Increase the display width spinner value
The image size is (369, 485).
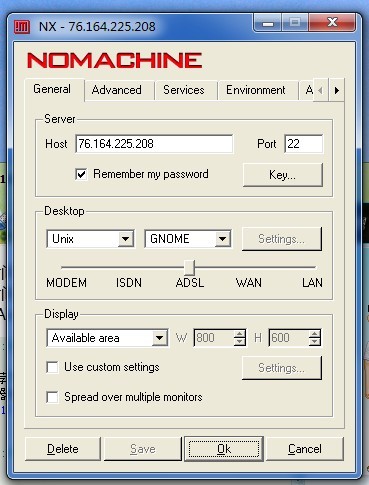[239, 334]
